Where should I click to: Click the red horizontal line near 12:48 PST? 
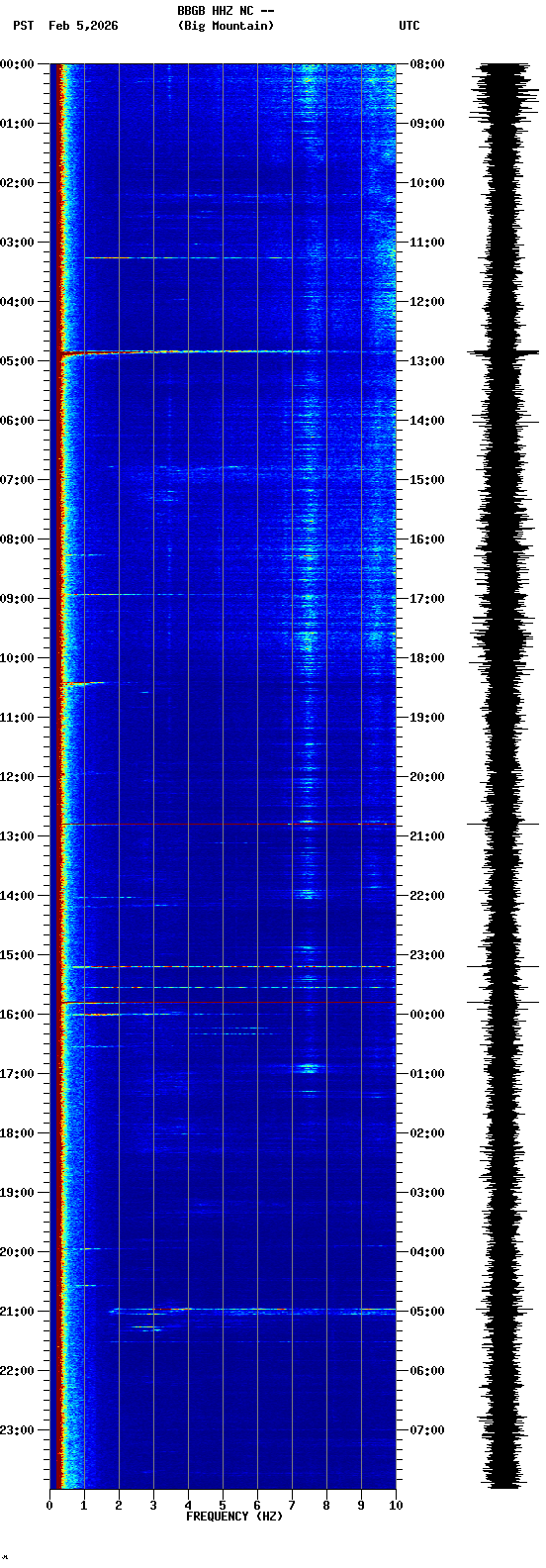[227, 824]
